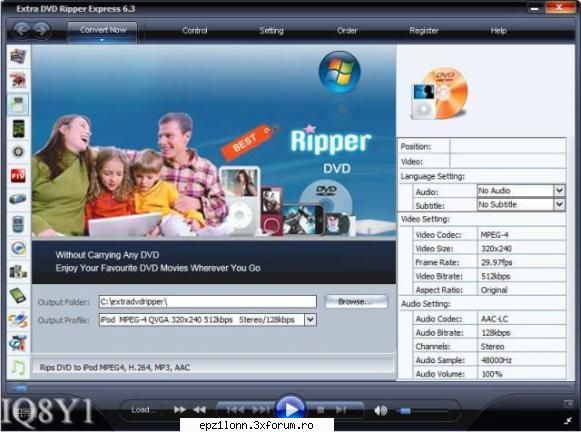This screenshot has width=581, height=432.
Task: Click the Video Bitrate value 512kbps
Action: click(x=496, y=276)
